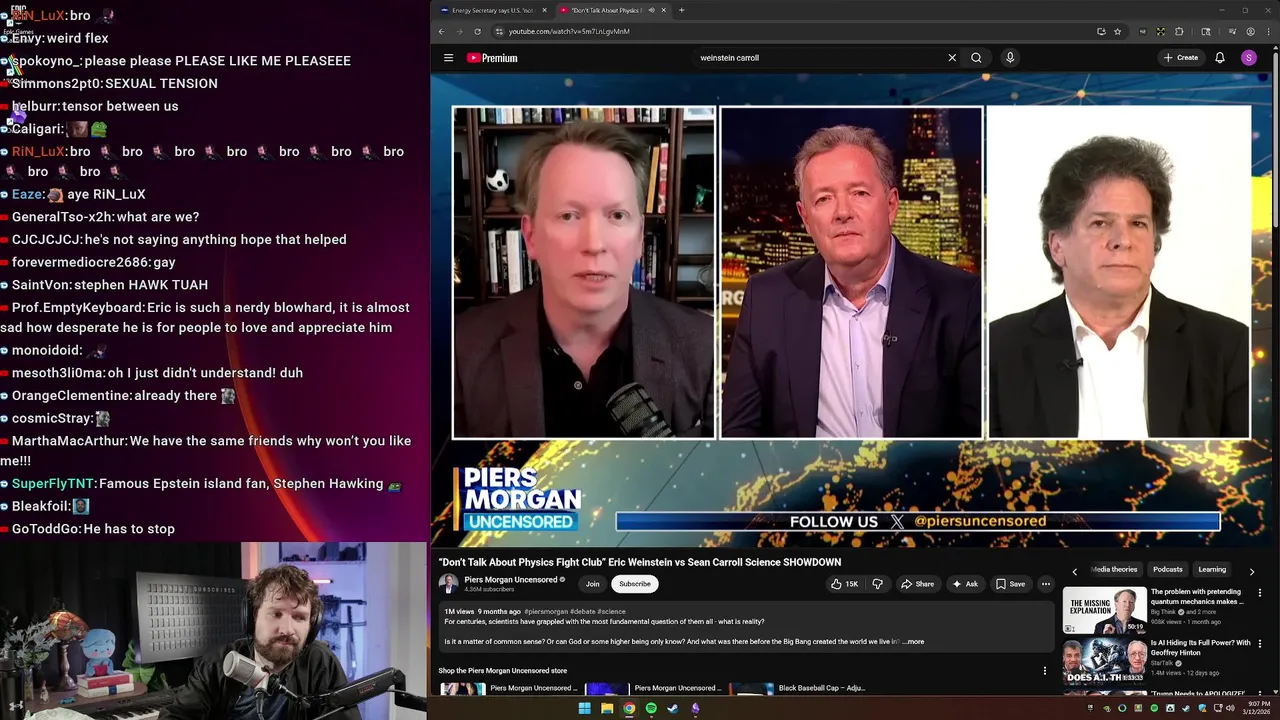Open Steam from the taskbar

[673, 709]
